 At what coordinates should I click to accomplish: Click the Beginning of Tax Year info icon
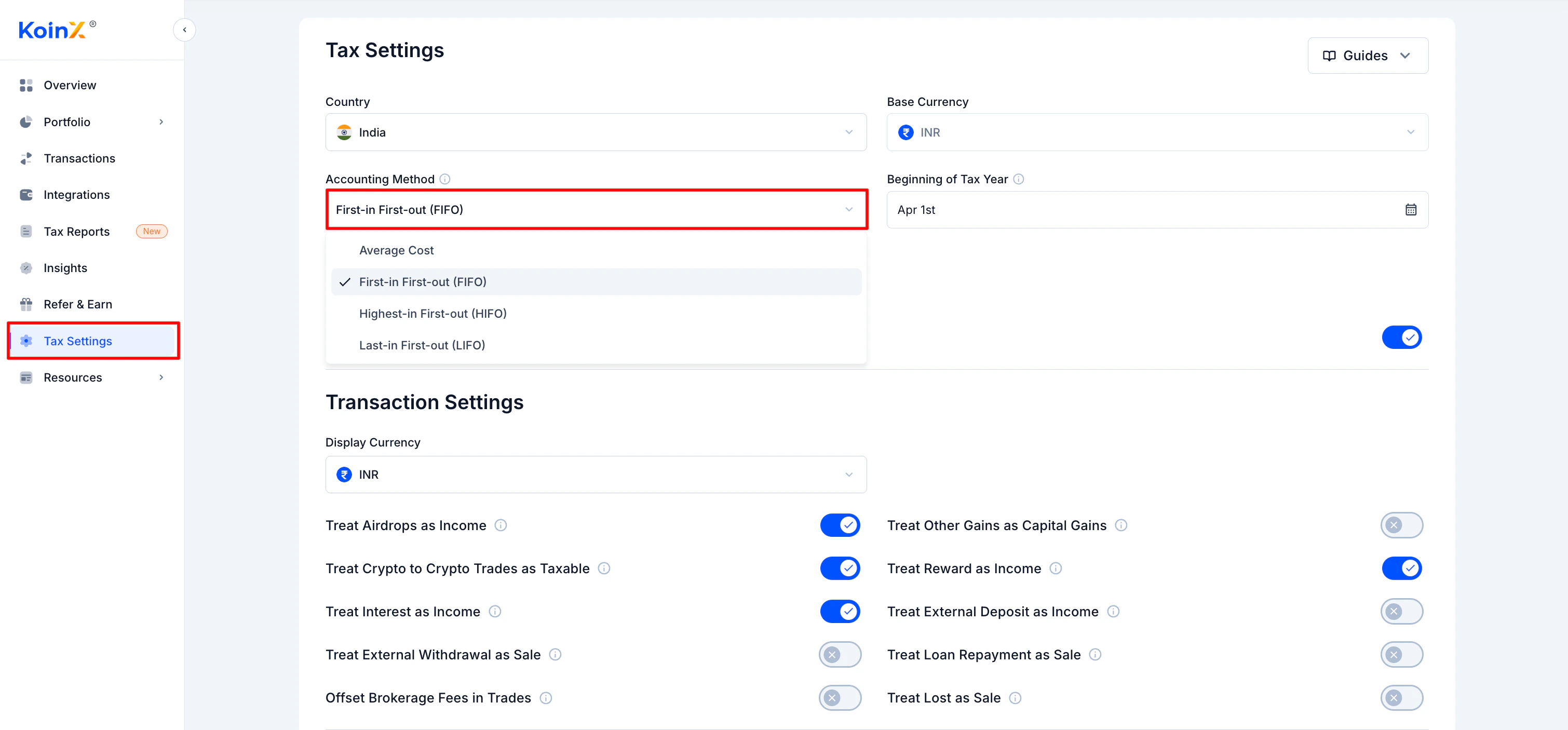point(1018,179)
